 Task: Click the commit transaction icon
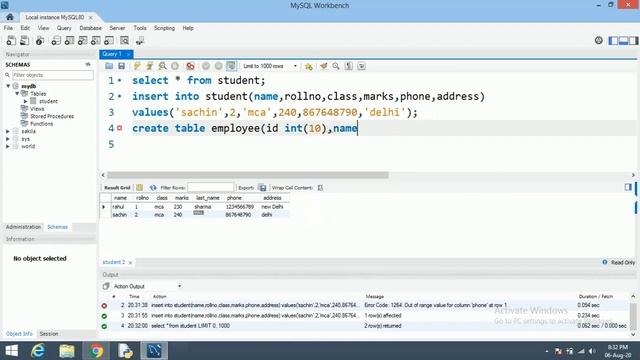click(x=206, y=66)
